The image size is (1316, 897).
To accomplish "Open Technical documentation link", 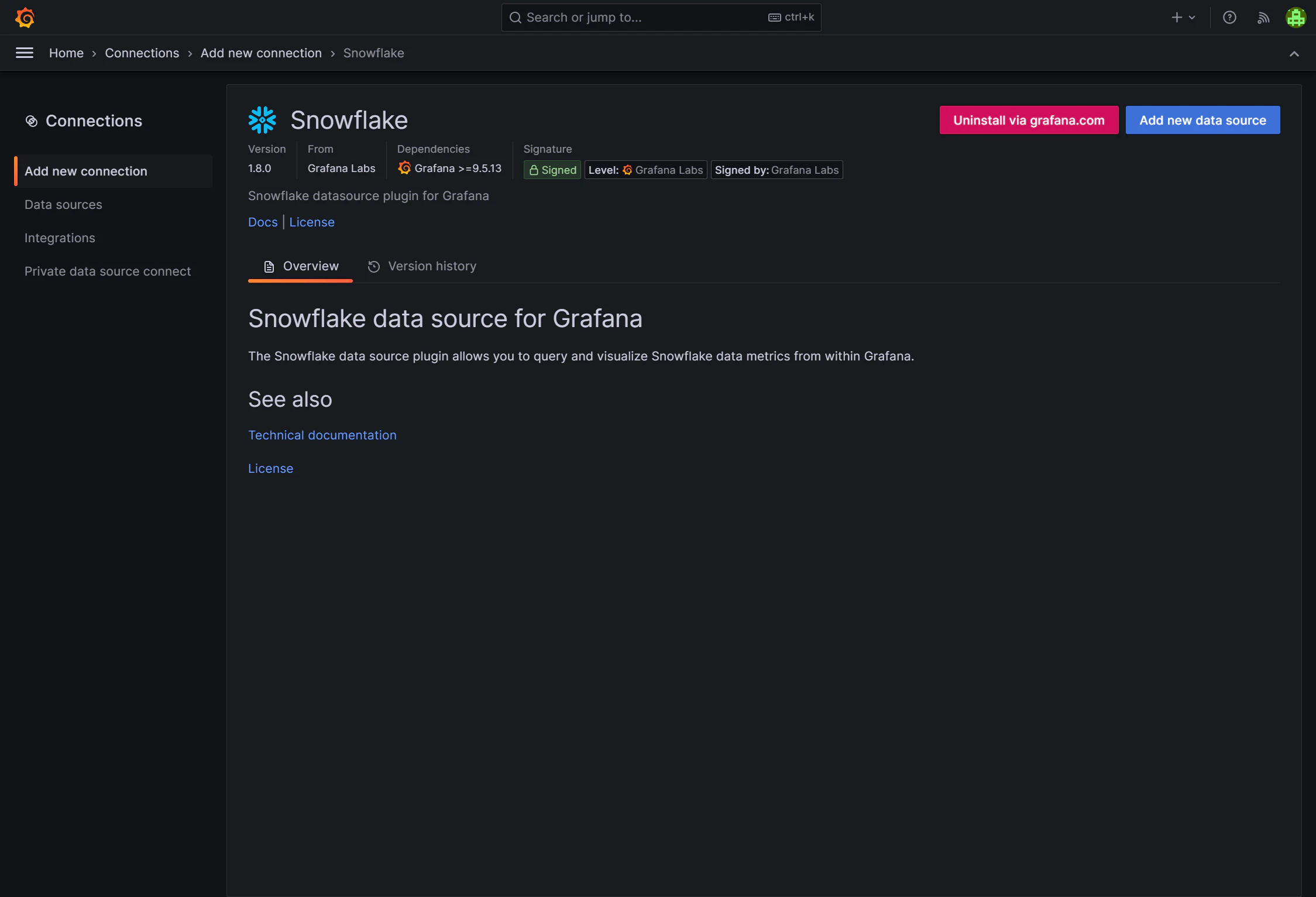I will point(322,435).
